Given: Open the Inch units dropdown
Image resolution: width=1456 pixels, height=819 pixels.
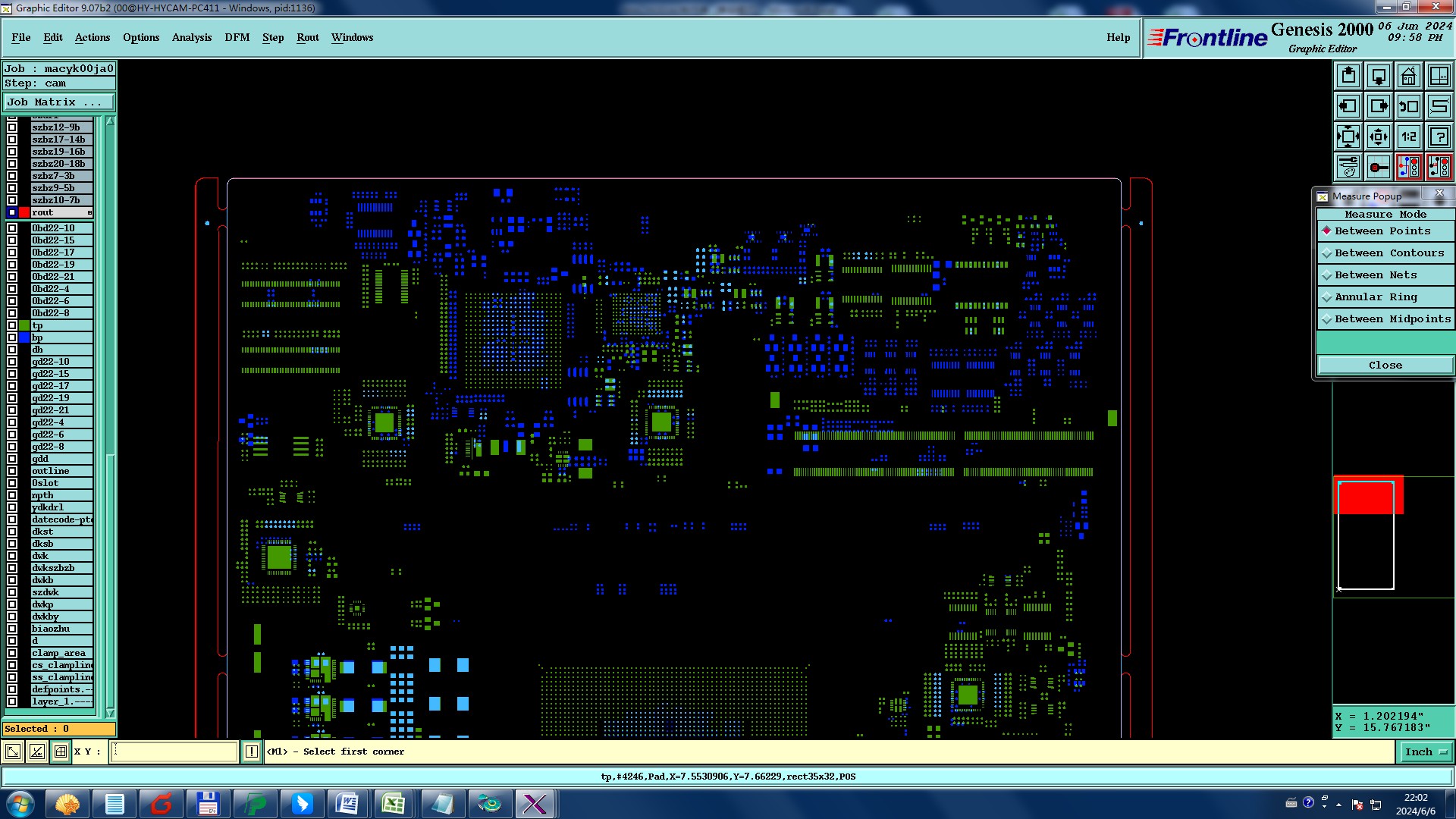Looking at the screenshot, I should click(x=1426, y=752).
